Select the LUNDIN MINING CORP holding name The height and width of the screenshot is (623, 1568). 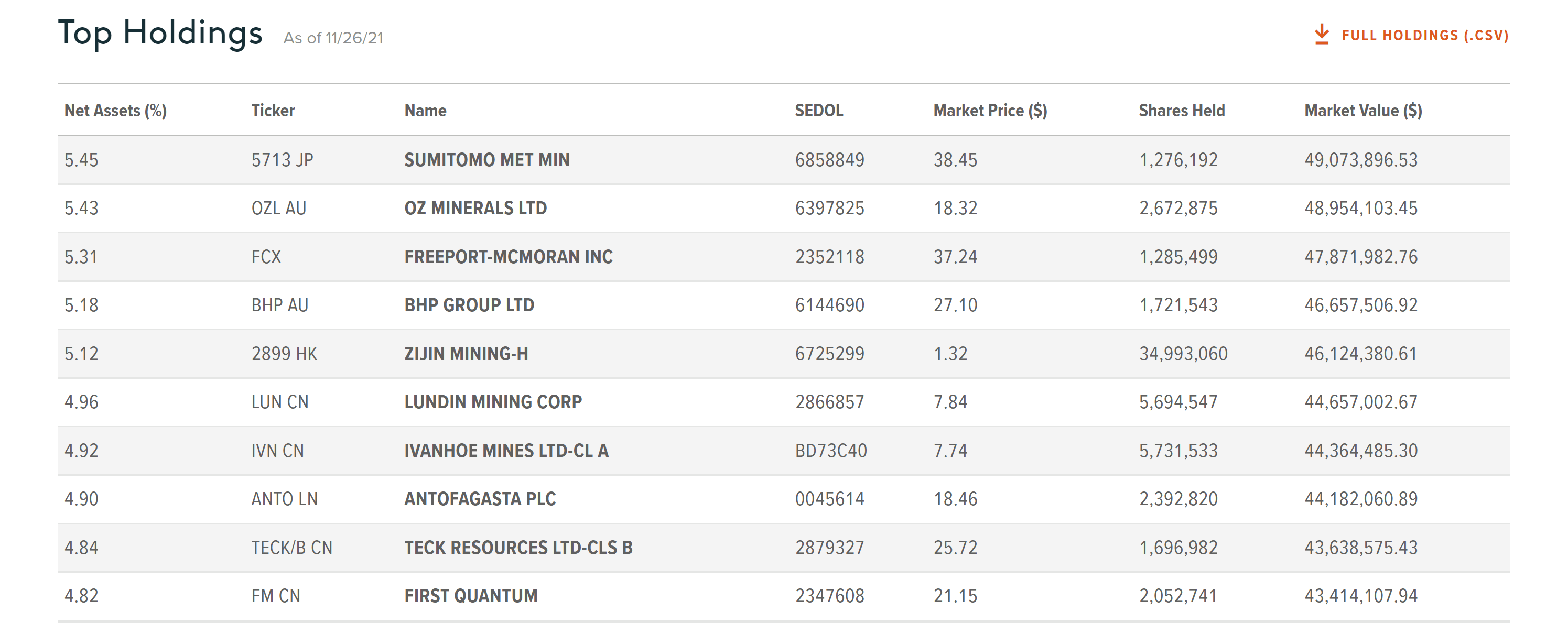click(x=493, y=401)
